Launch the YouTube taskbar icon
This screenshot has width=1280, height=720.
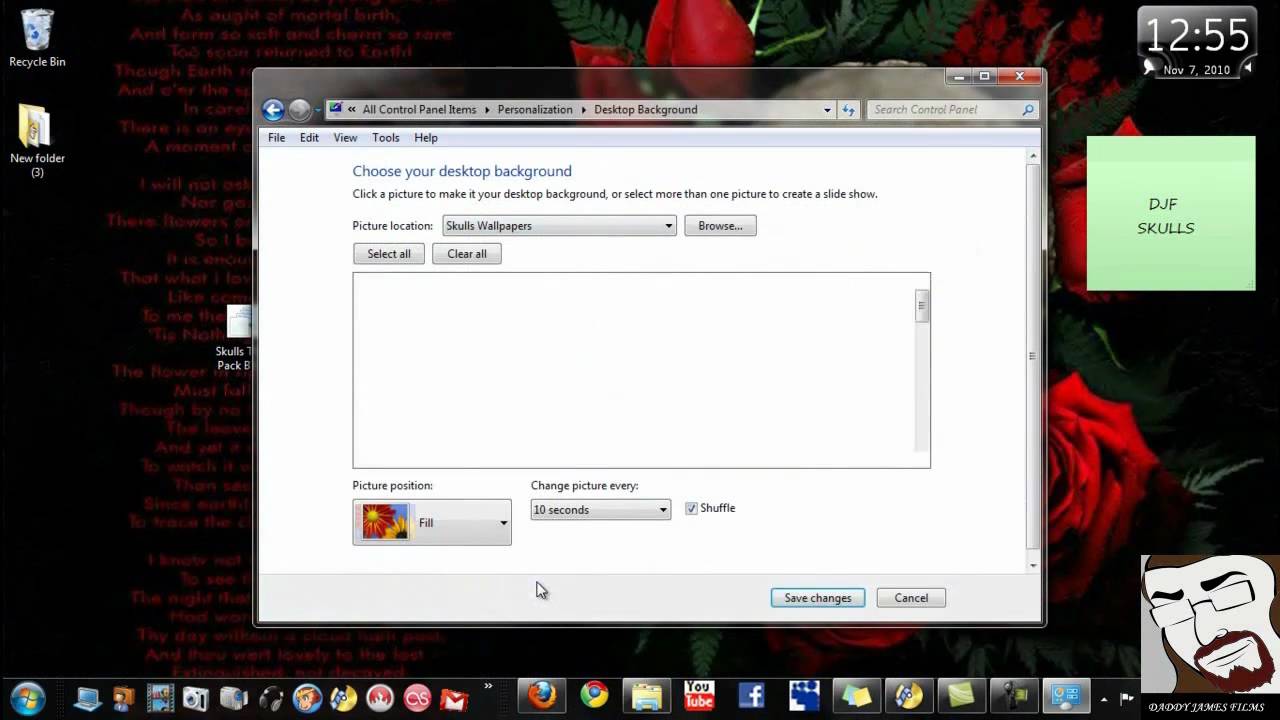click(699, 696)
